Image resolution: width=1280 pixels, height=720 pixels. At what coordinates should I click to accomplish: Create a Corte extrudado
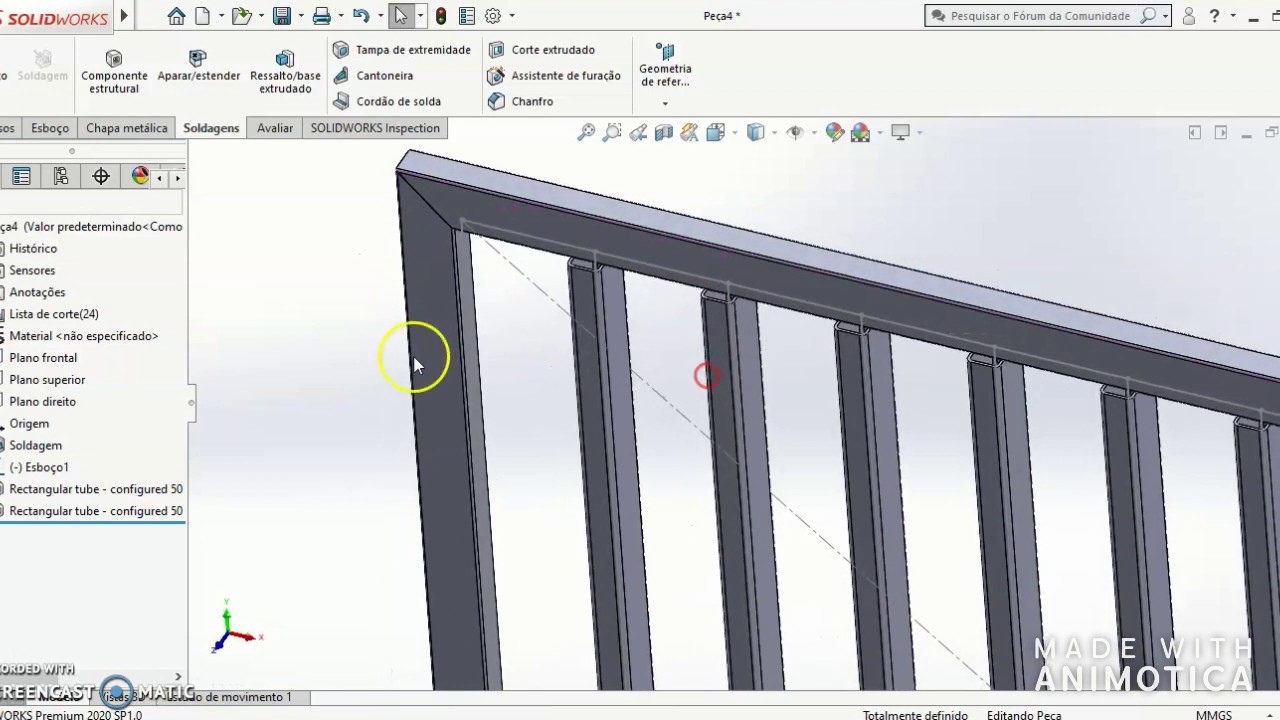(x=541, y=50)
